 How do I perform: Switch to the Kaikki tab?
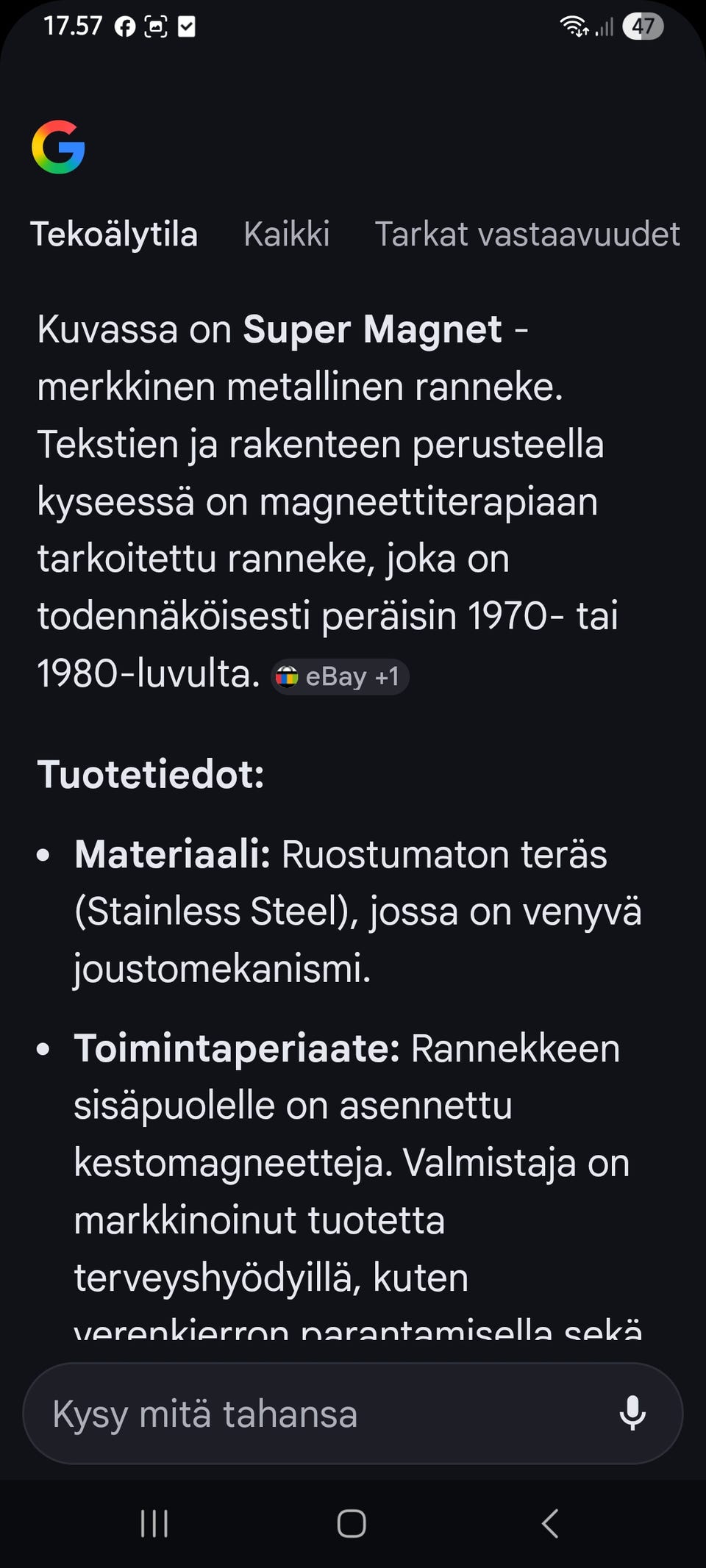(287, 234)
